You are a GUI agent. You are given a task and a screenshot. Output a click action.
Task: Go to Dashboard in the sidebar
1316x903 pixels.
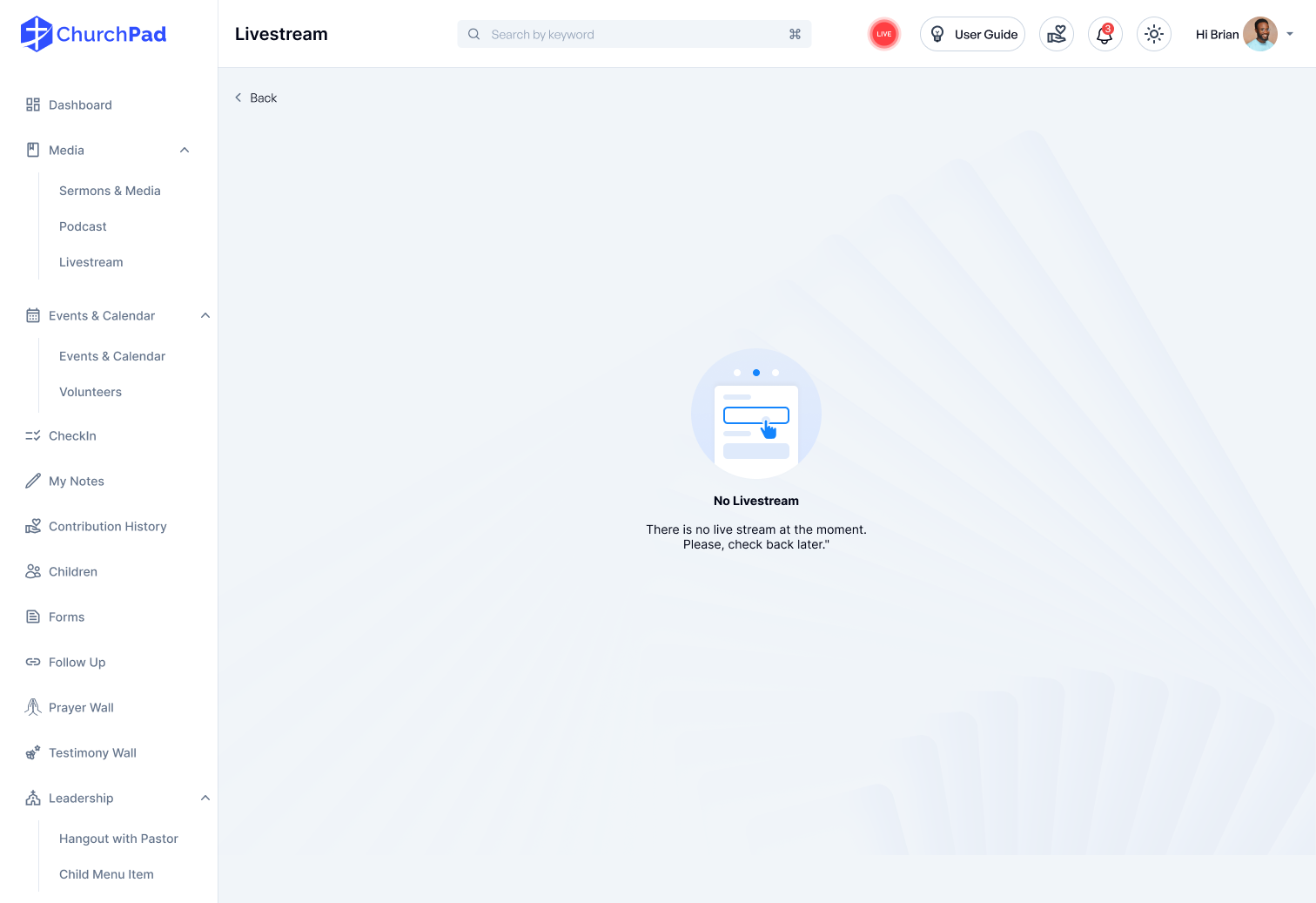tap(80, 104)
